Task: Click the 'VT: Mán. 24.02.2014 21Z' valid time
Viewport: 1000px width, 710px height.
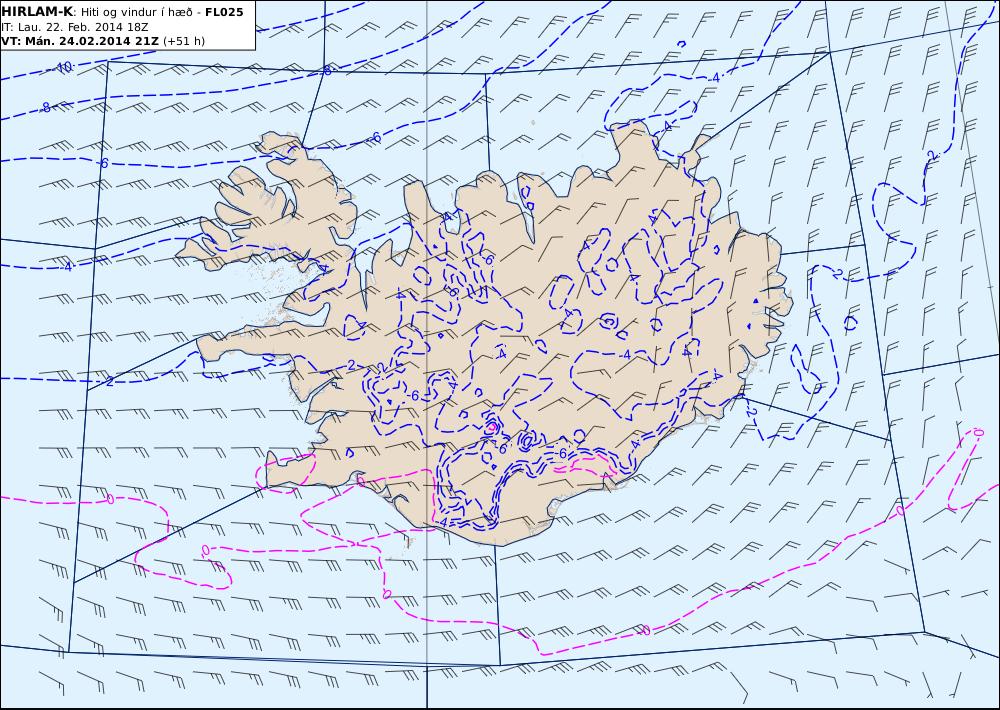Action: [x=80, y=41]
